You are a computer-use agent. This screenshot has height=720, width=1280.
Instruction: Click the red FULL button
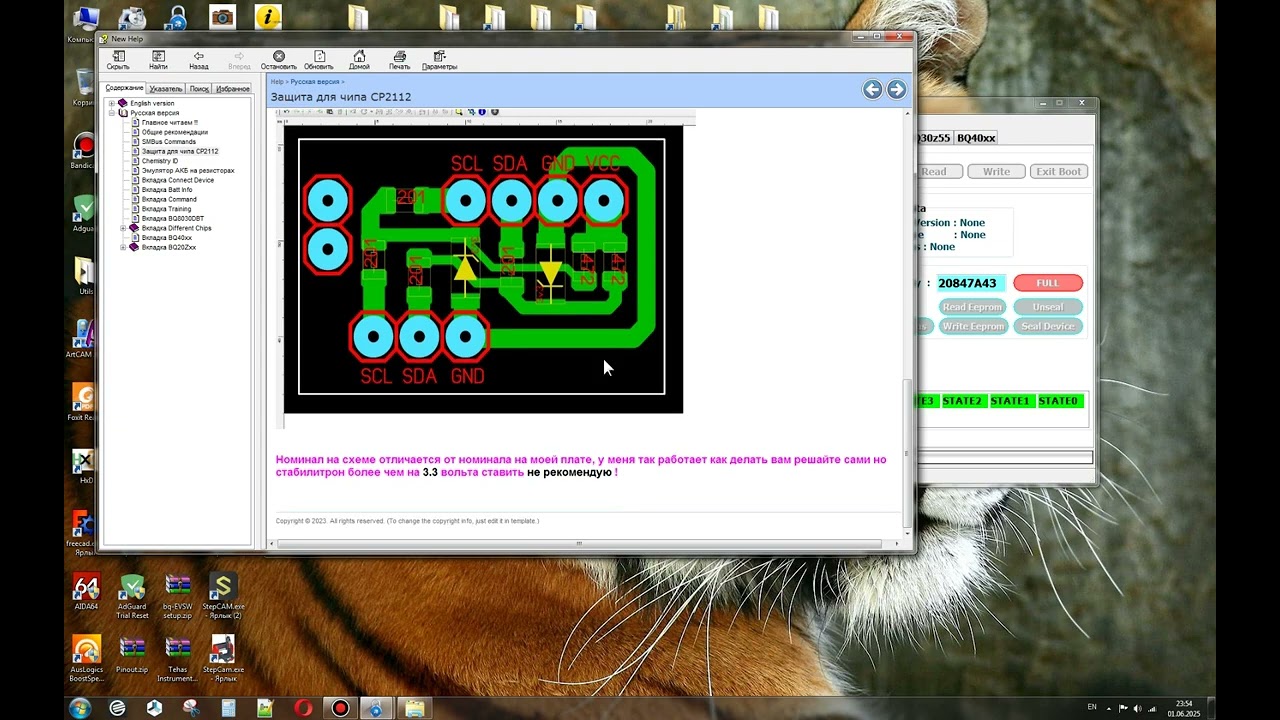(1048, 283)
